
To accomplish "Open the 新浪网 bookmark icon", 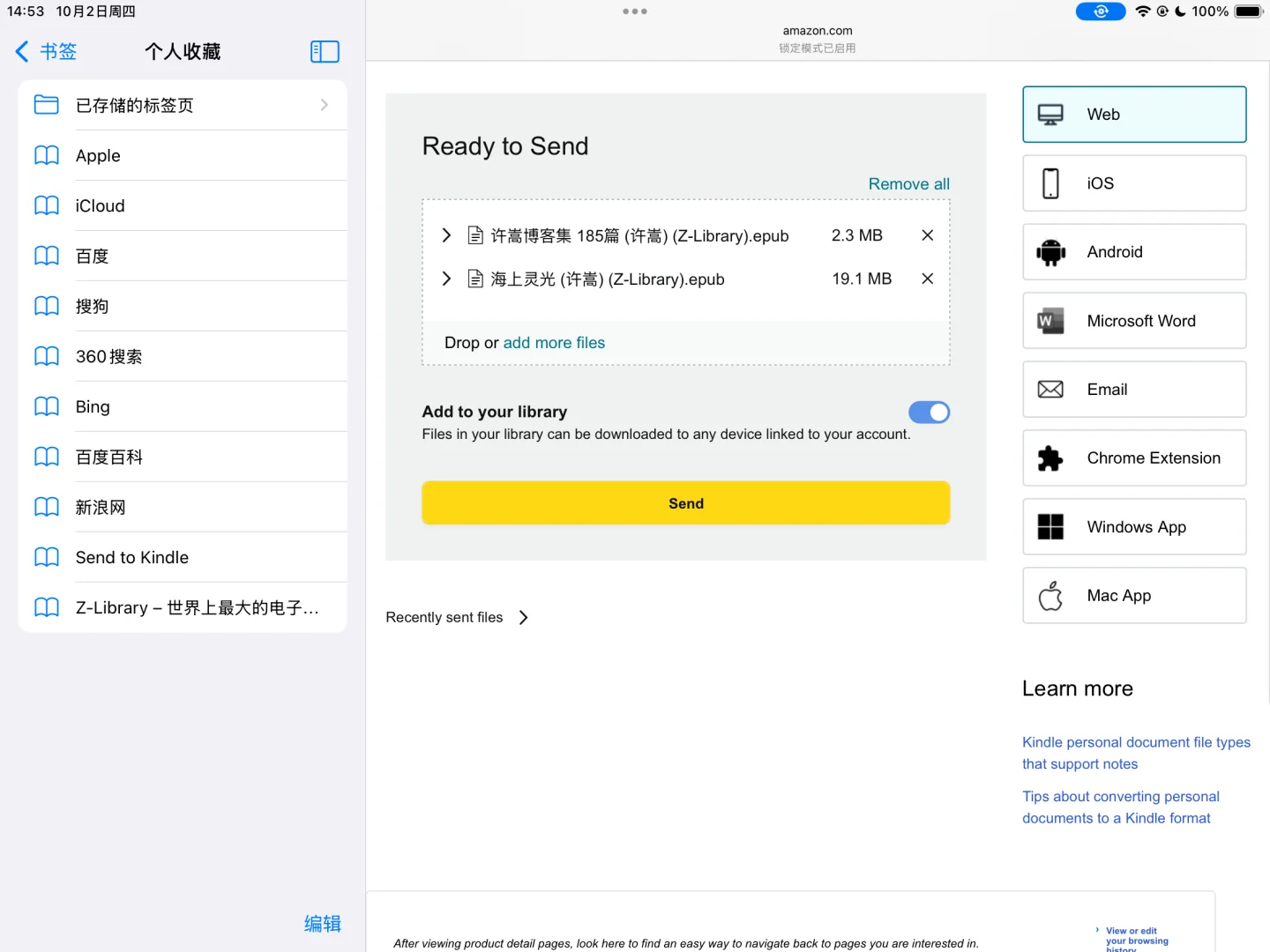I will pyautogui.click(x=46, y=507).
